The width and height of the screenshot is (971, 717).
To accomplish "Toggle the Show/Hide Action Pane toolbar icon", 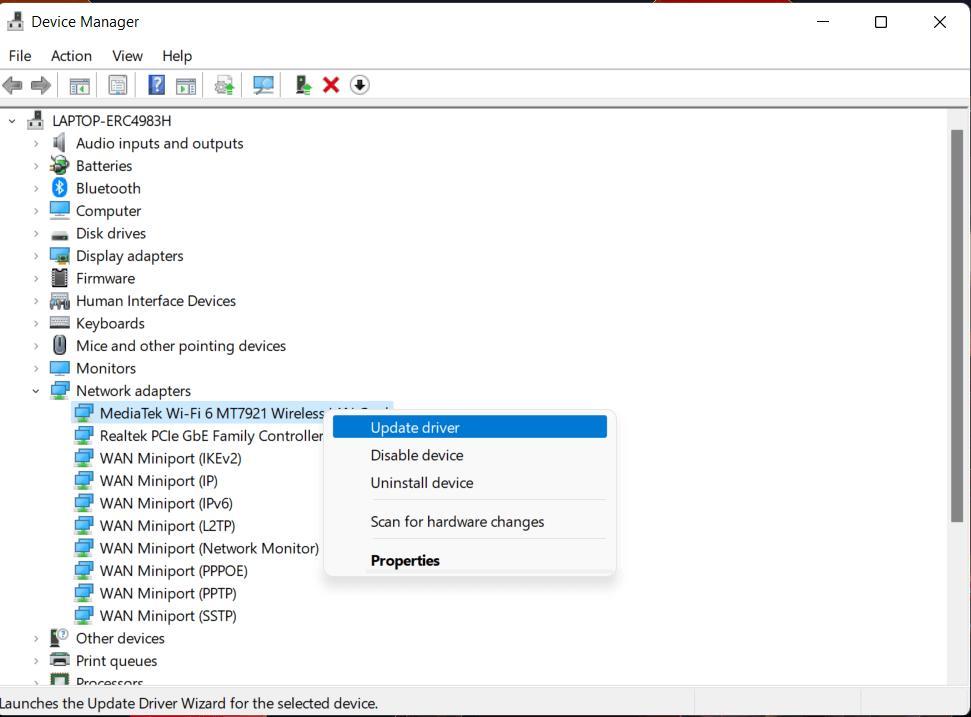I will (x=186, y=85).
